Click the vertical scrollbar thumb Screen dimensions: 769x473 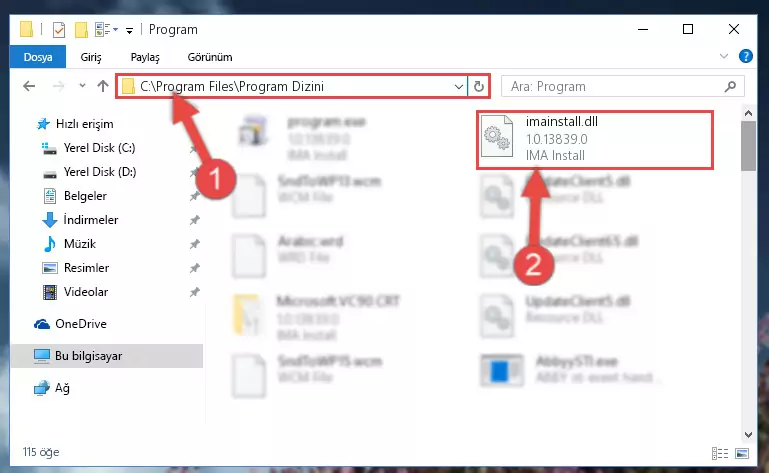coord(748,146)
